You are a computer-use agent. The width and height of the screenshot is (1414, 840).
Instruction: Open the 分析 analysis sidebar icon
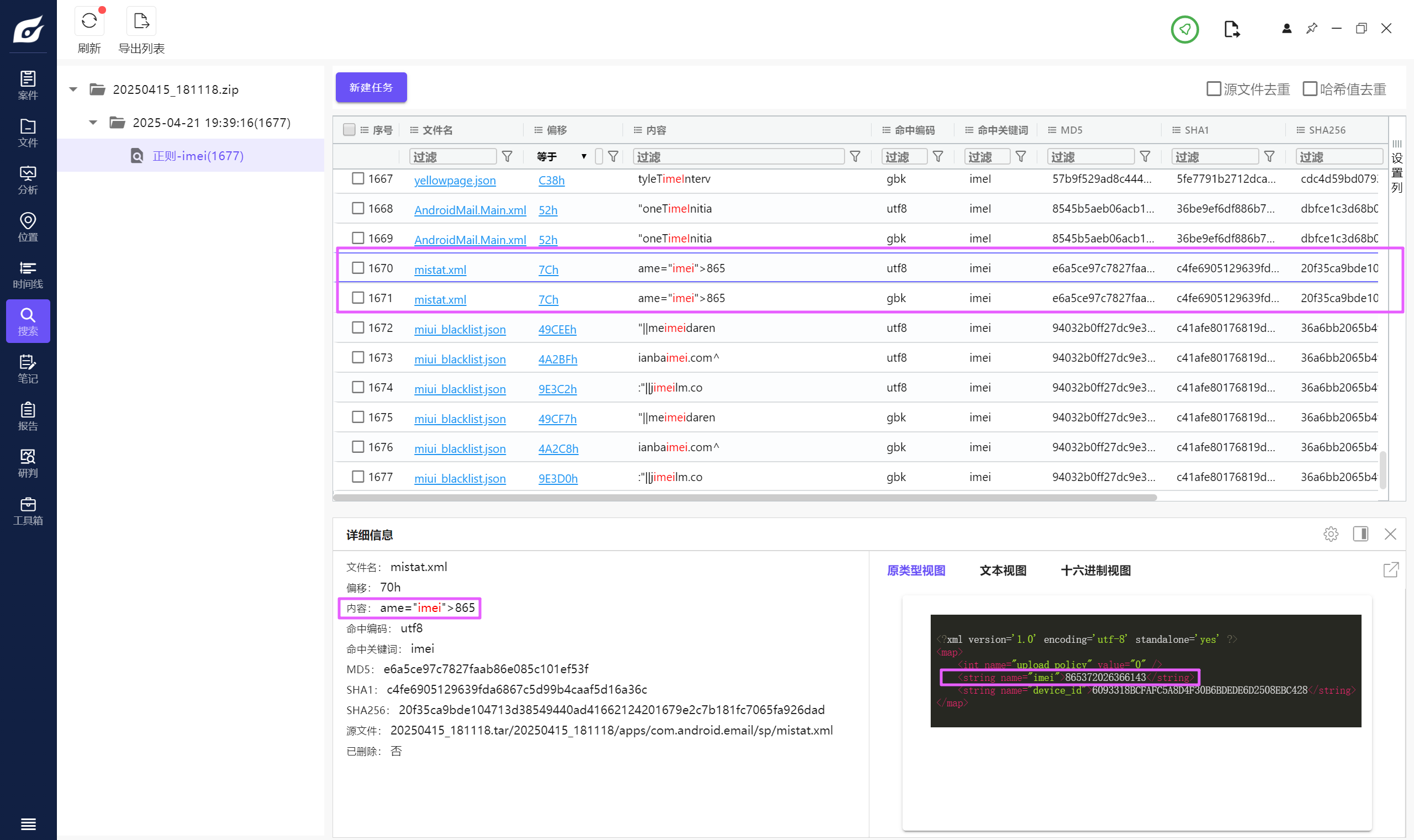point(28,179)
